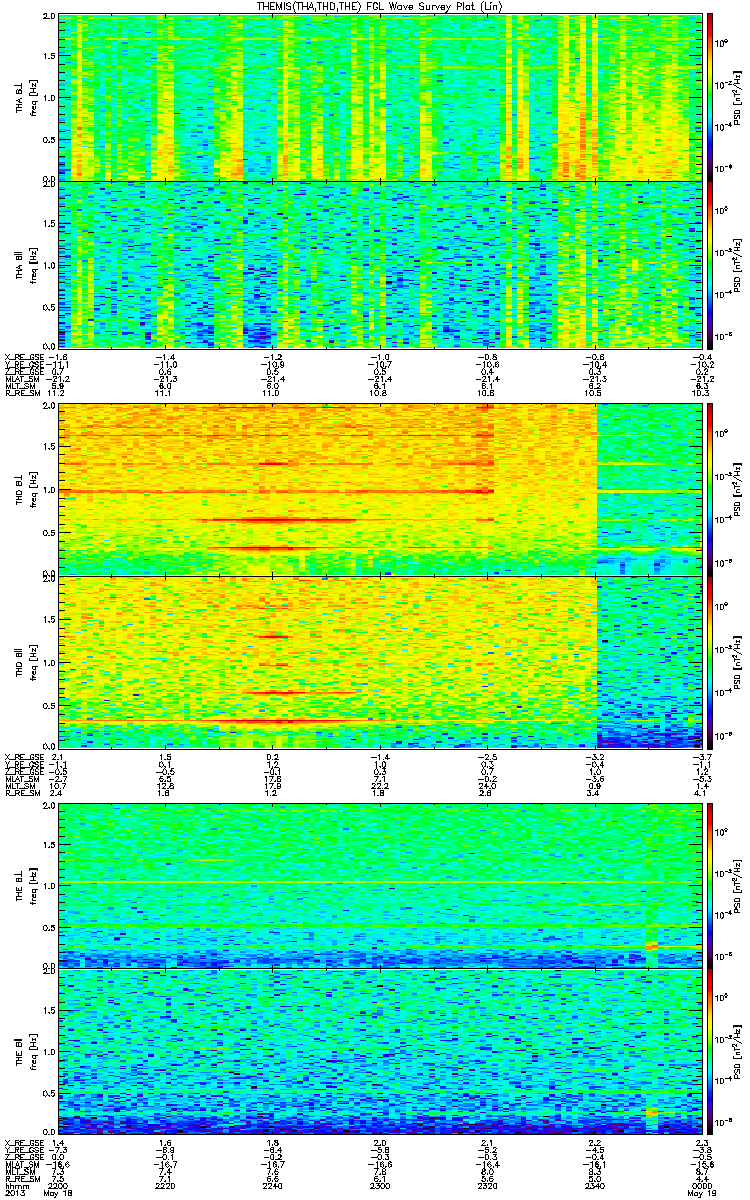Screen dimensions: 750x1200
Task: Click the 2.0 frequency tick of THA B-perp
Action: 50,18
